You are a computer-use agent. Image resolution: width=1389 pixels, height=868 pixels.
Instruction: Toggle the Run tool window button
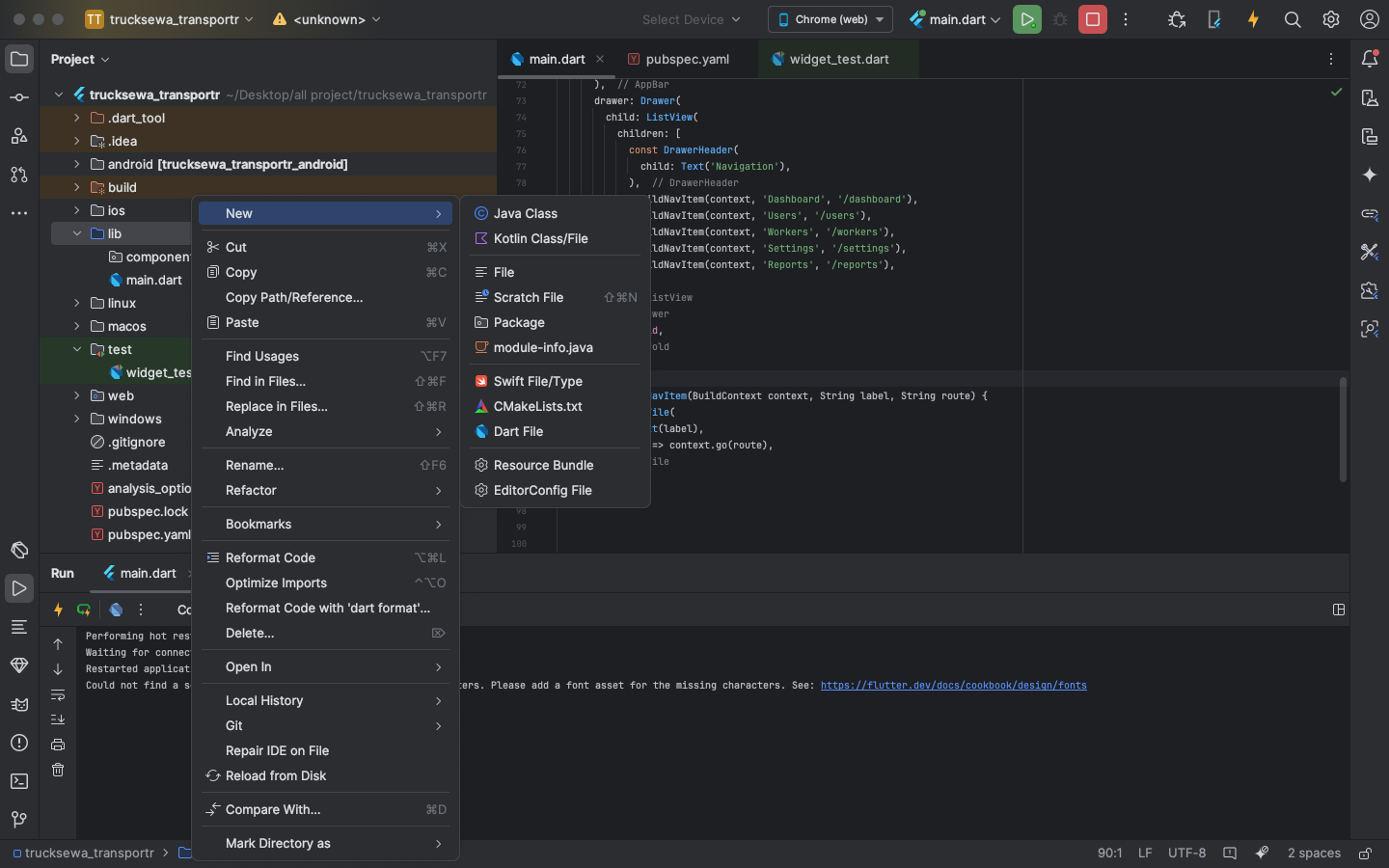[19, 588]
